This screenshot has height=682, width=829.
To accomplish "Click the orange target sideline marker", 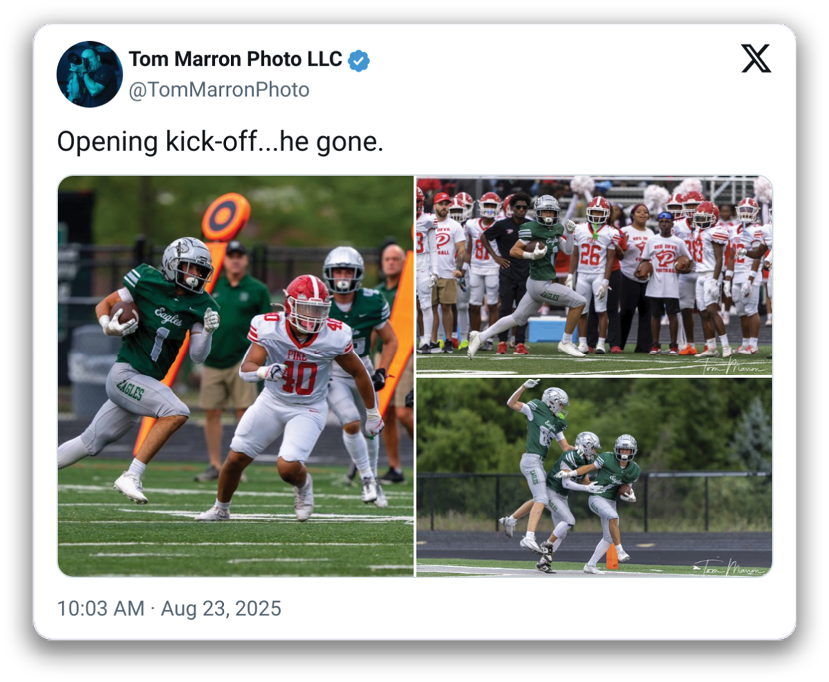I will click(225, 217).
